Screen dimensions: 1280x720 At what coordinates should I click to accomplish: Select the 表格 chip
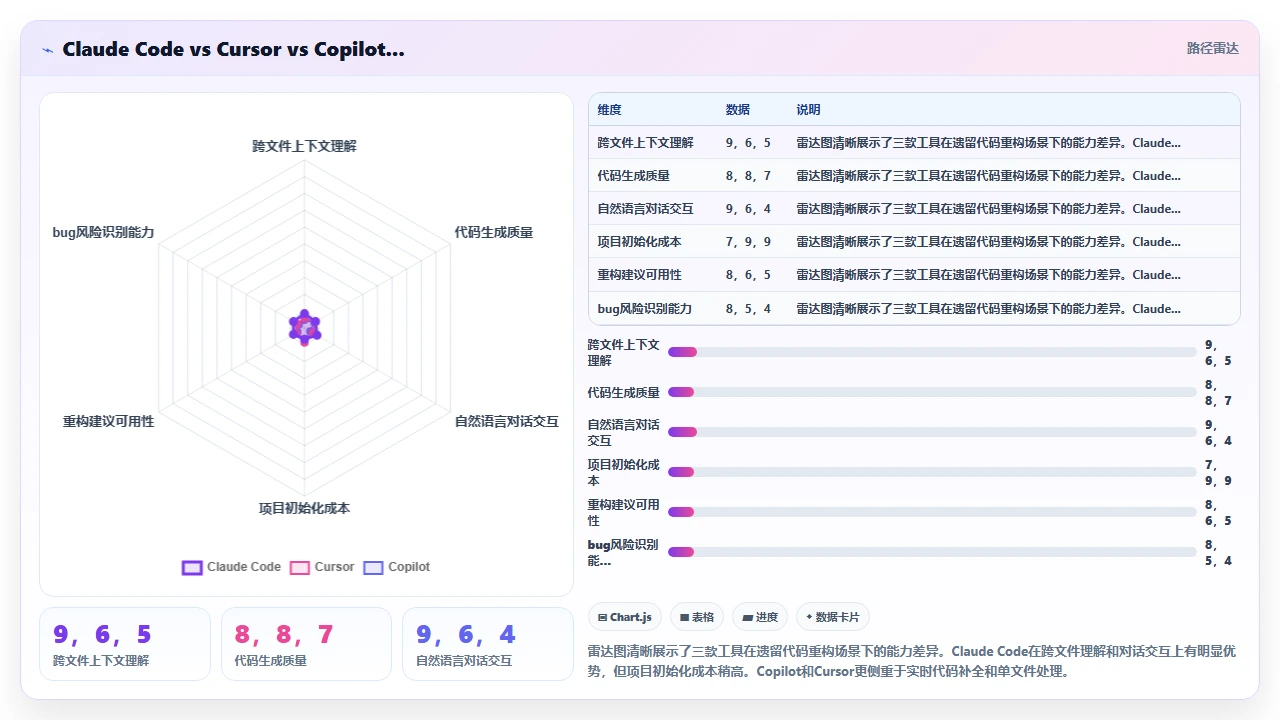tap(697, 617)
